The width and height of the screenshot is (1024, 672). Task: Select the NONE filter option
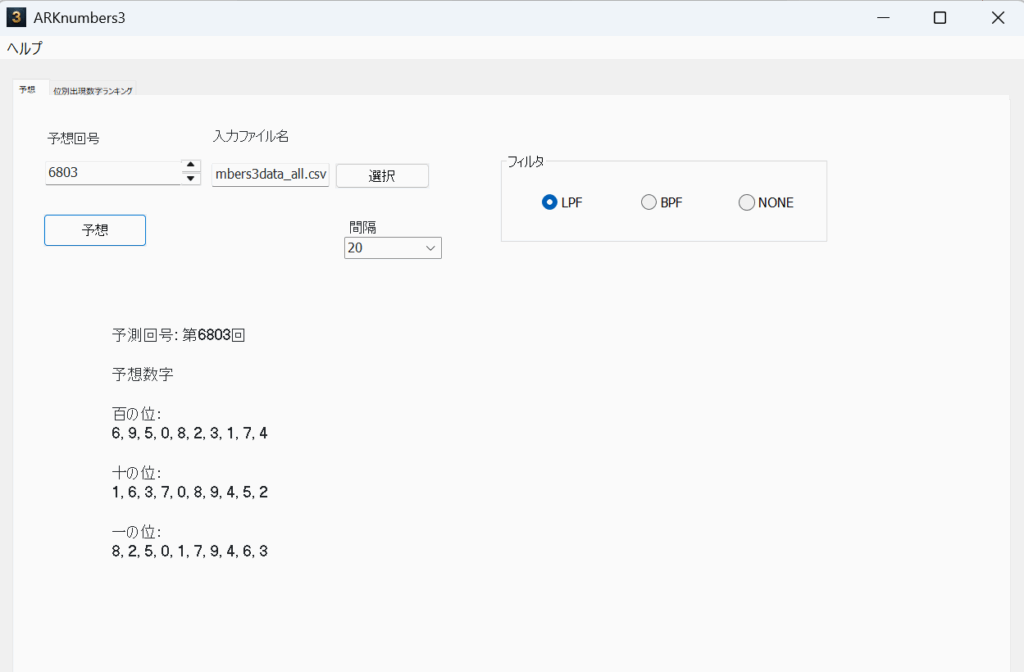click(747, 202)
